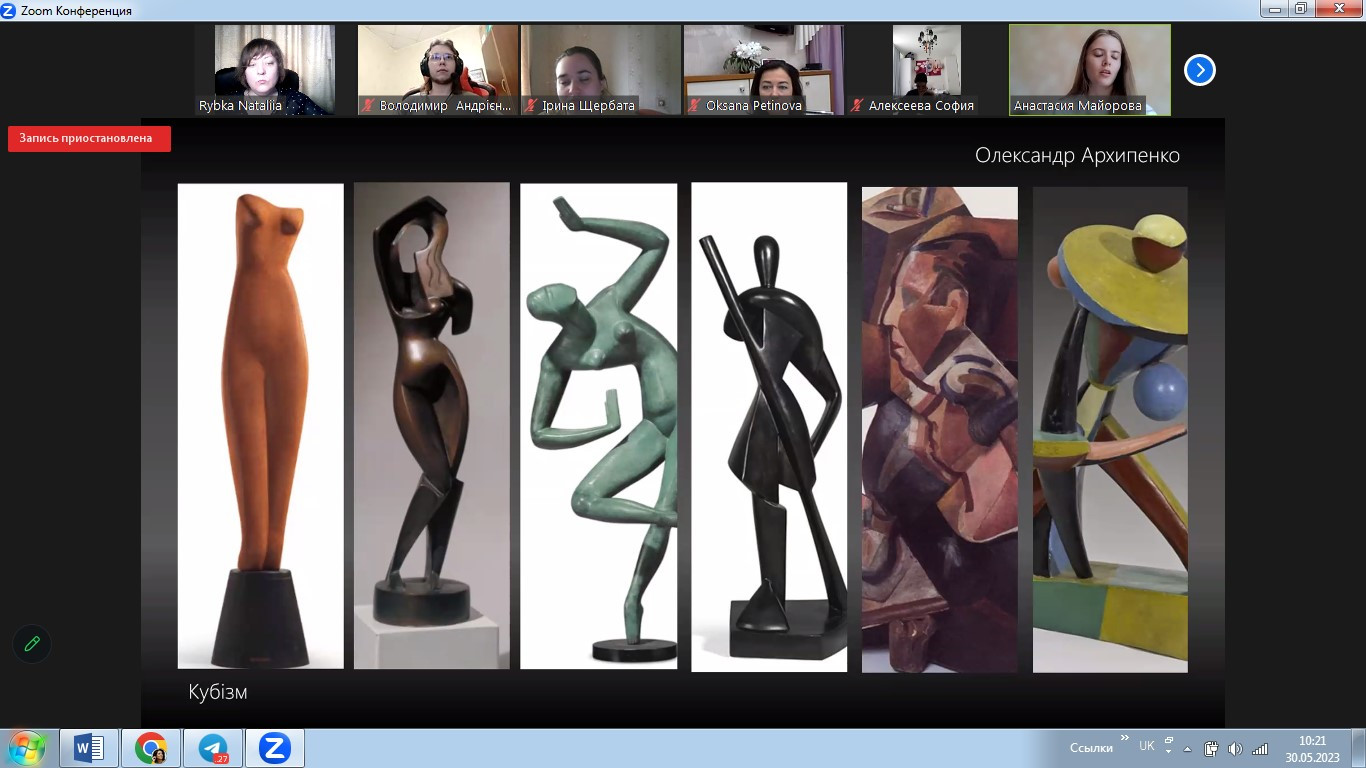Click the Show desktop strip
The height and width of the screenshot is (768, 1366).
[x=1358, y=748]
